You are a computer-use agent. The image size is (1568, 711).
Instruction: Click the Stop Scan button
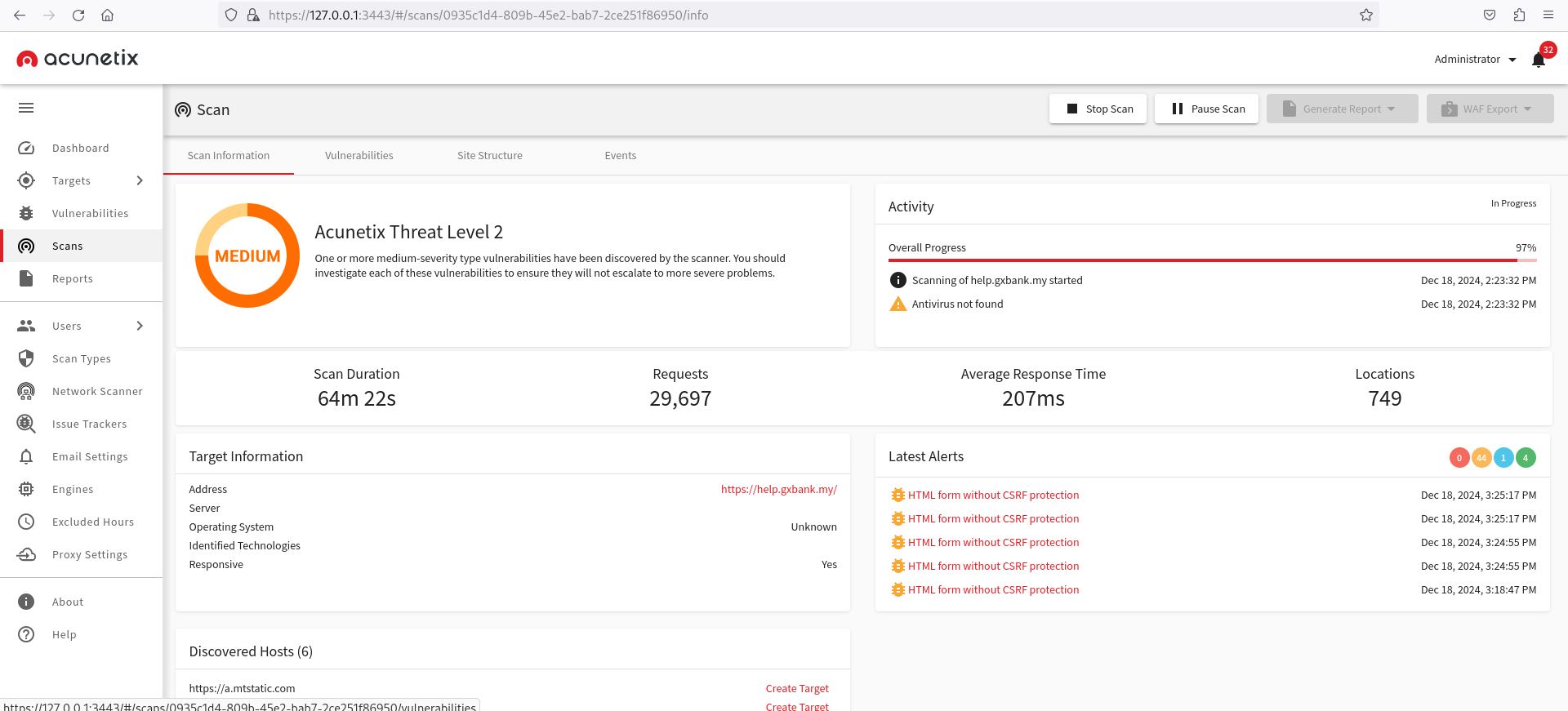coord(1098,109)
